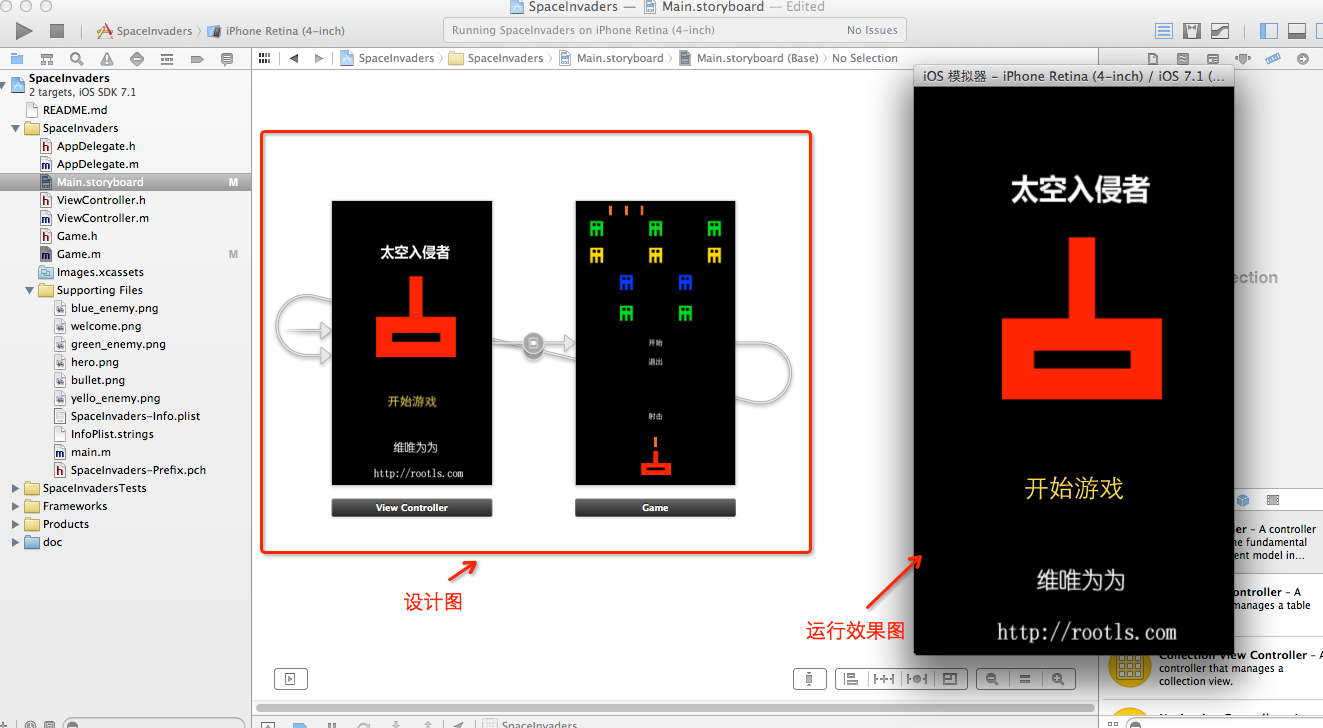The height and width of the screenshot is (728, 1323).
Task: Switch to Standard editor
Action: [x=1164, y=31]
